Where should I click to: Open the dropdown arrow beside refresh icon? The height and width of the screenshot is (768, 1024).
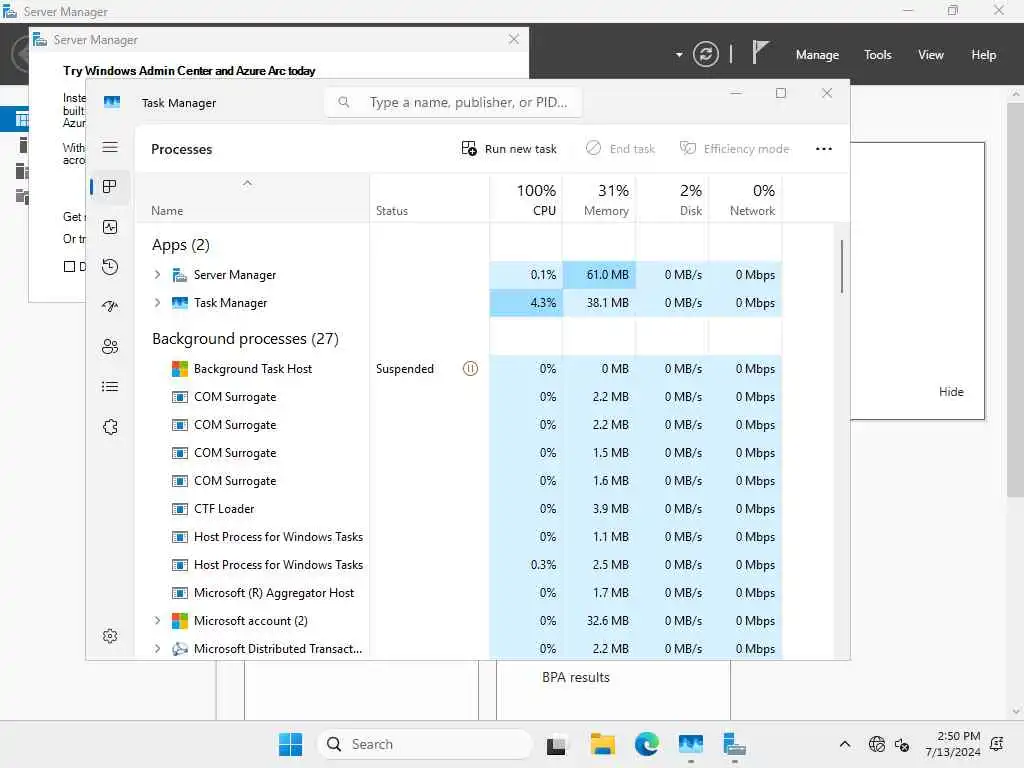click(679, 55)
